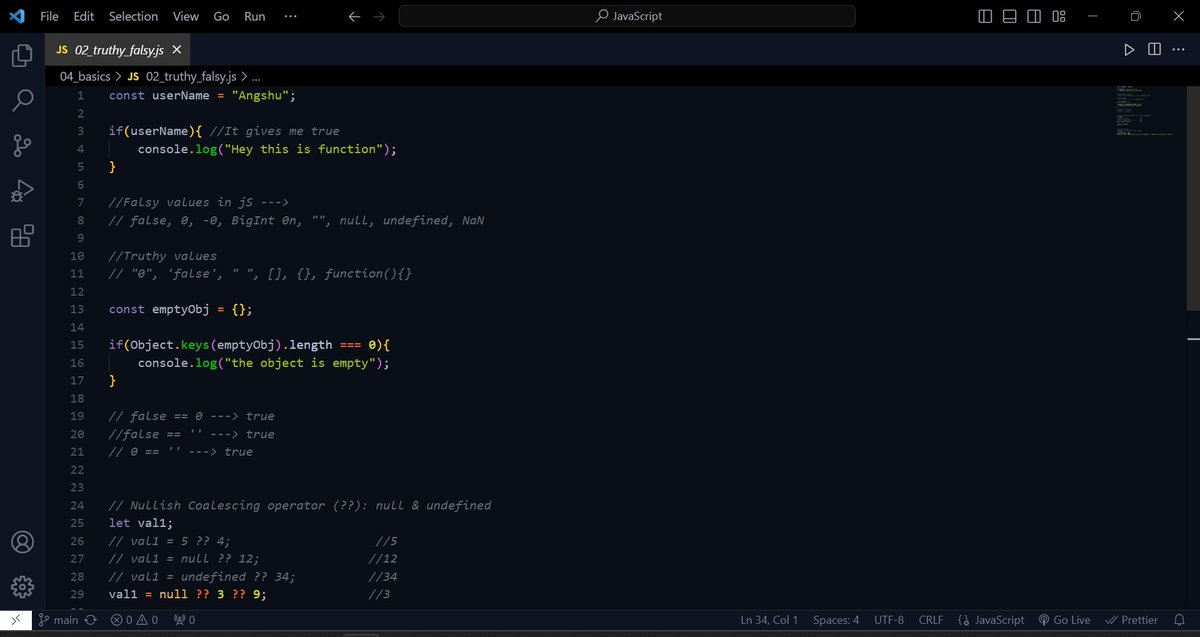This screenshot has height=637, width=1200.
Task: Change indentation via Spaces: 4
Action: (x=836, y=620)
